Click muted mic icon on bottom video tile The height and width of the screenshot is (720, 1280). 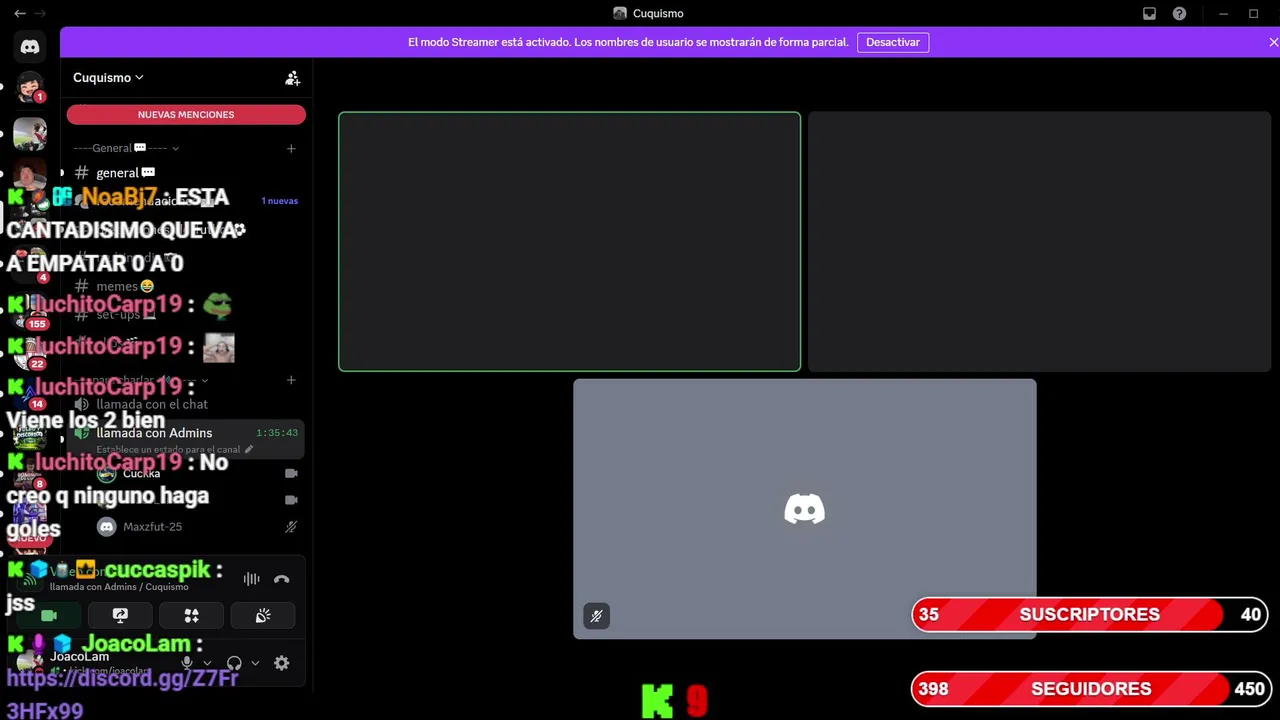coord(596,616)
